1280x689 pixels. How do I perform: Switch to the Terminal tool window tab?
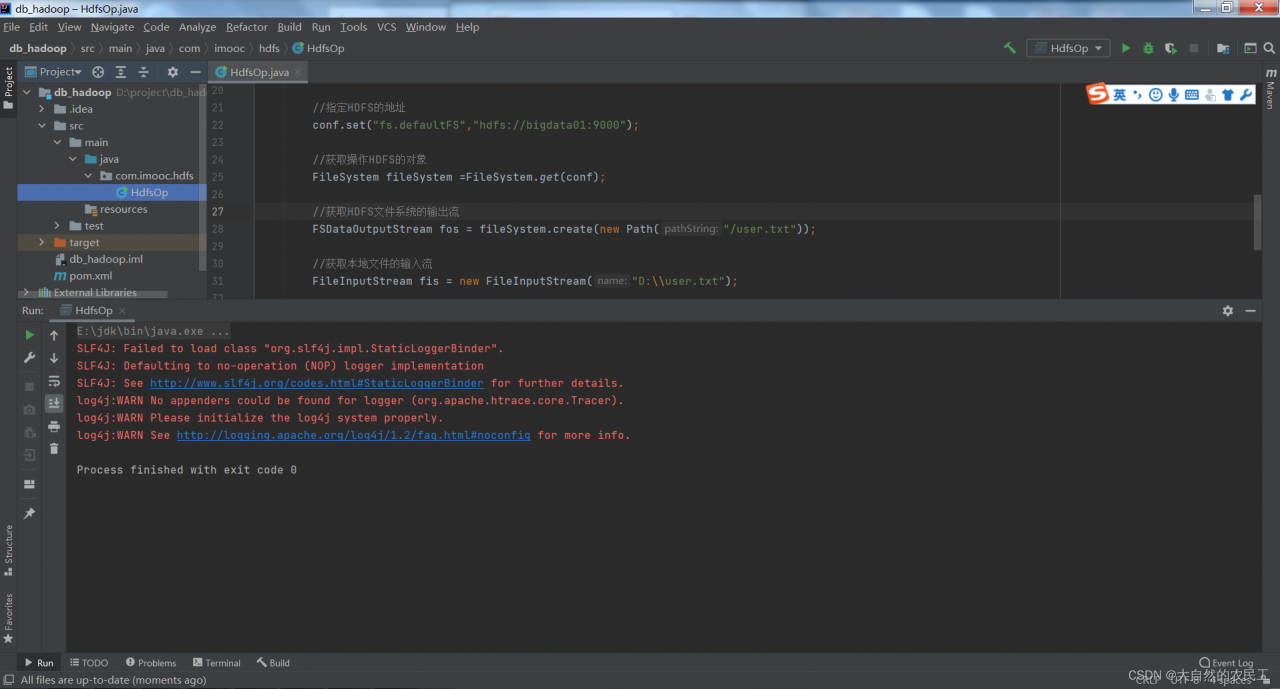(216, 663)
